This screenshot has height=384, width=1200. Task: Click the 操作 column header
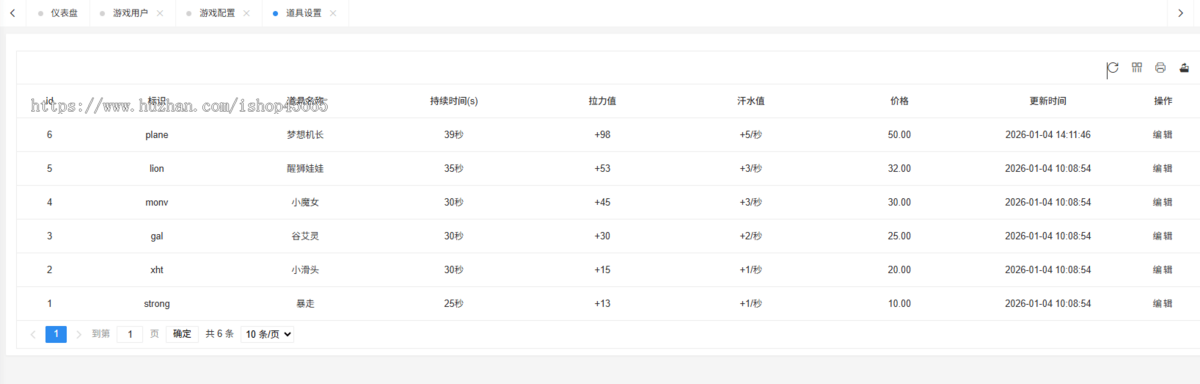[x=1163, y=101]
